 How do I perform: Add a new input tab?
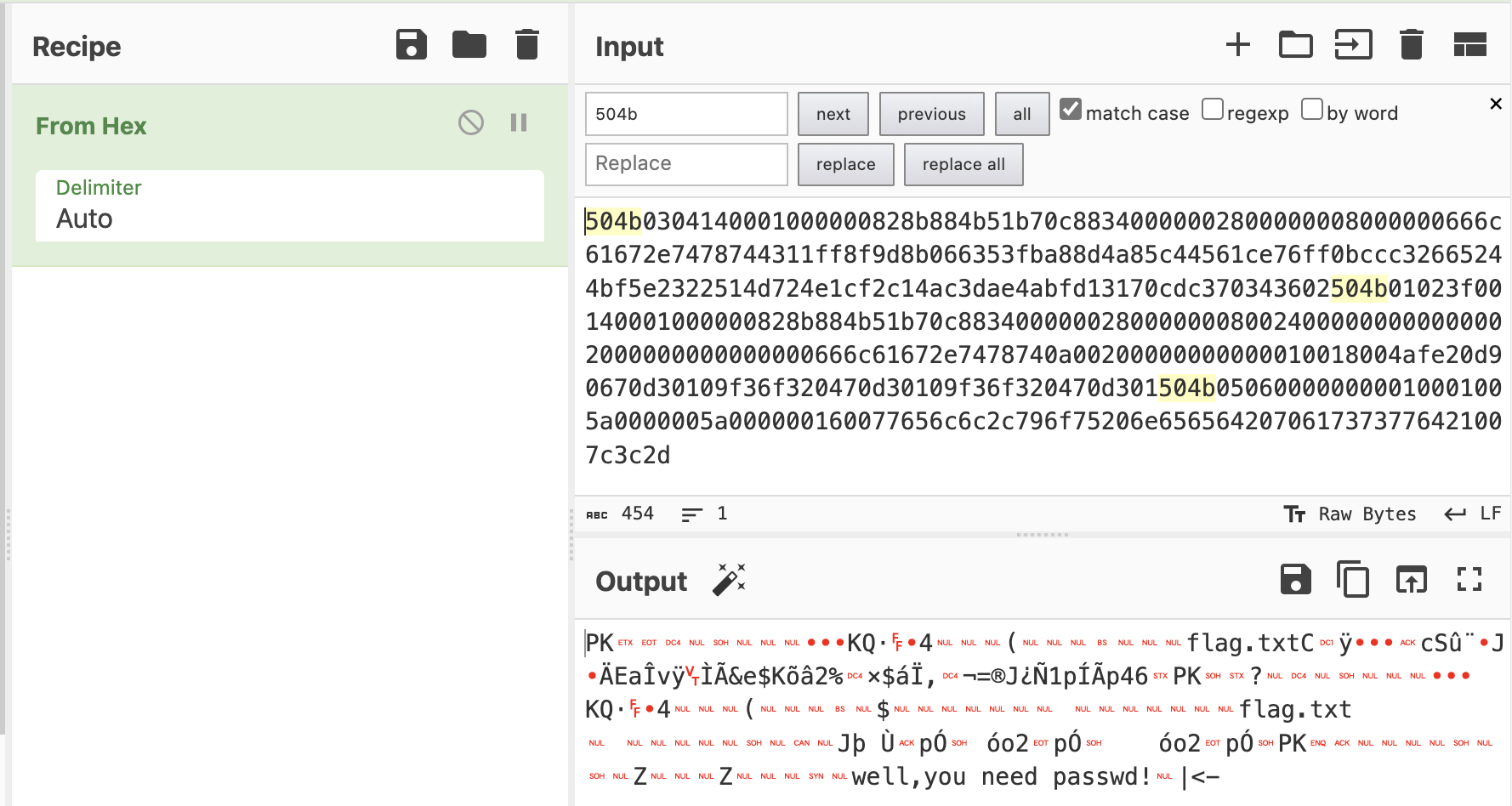pos(1237,45)
